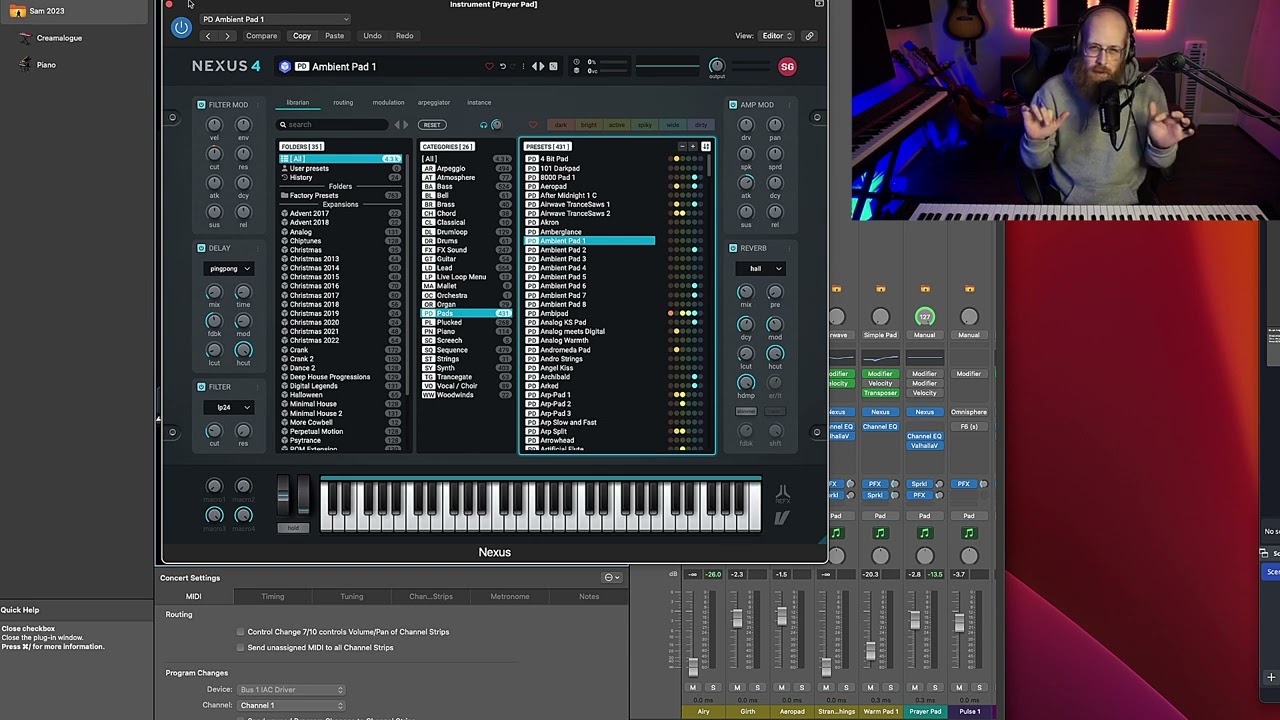This screenshot has width=1280, height=720.
Task: Favorite the Ambient Pad 1 preset via heart icon
Action: (489, 67)
